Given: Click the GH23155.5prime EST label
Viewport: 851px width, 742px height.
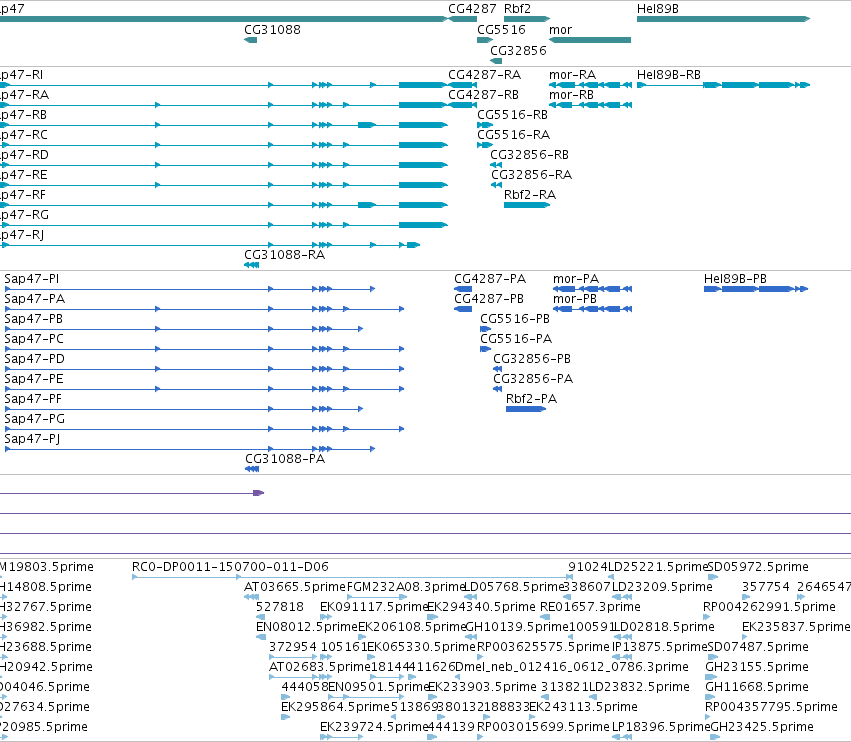Looking at the screenshot, I should tap(757, 667).
